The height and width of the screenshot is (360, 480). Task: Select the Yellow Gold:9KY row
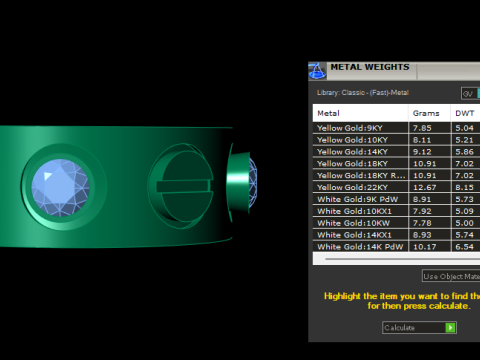pyautogui.click(x=396, y=128)
